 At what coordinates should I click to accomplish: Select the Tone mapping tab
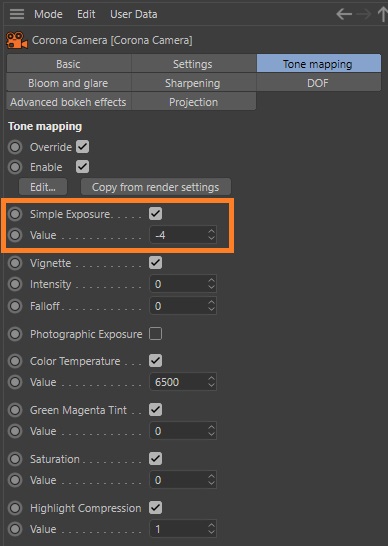[318, 63]
